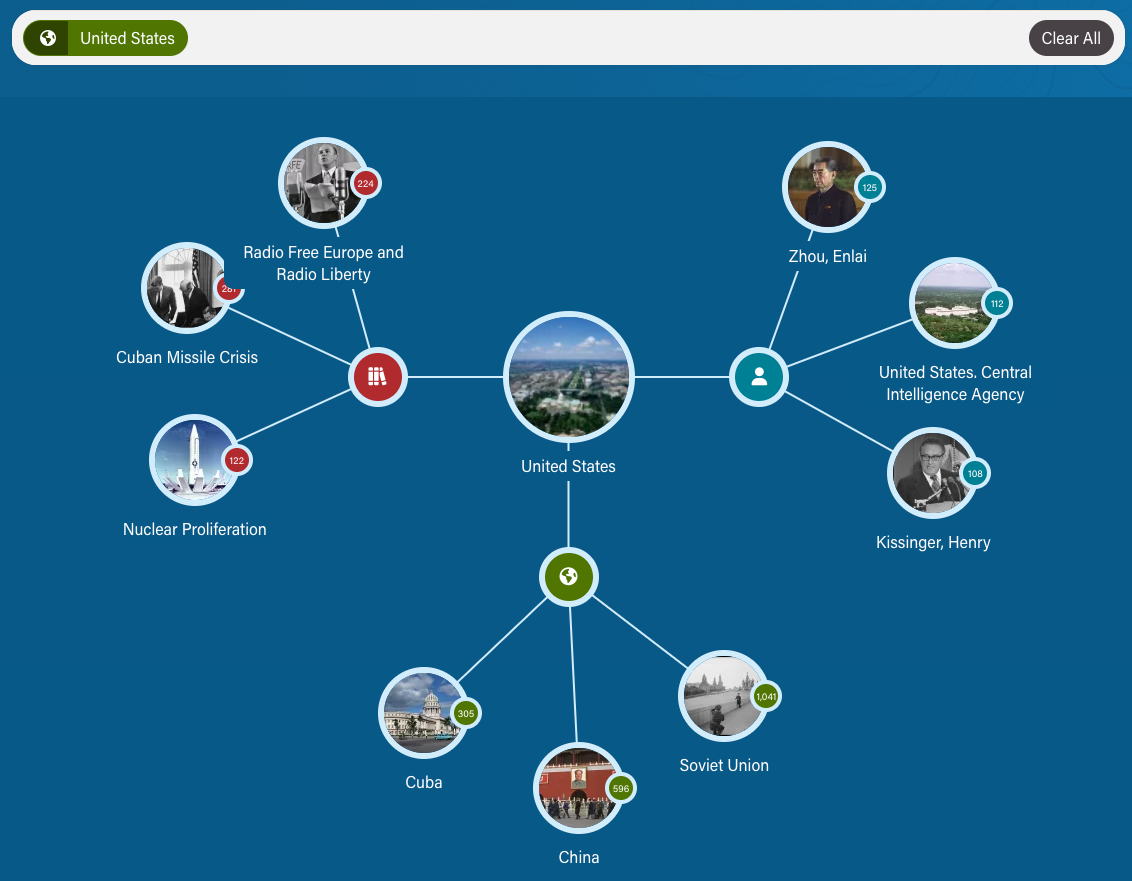Image resolution: width=1132 pixels, height=881 pixels.
Task: Open the China Tiananmen photo node
Action: pyautogui.click(x=578, y=788)
